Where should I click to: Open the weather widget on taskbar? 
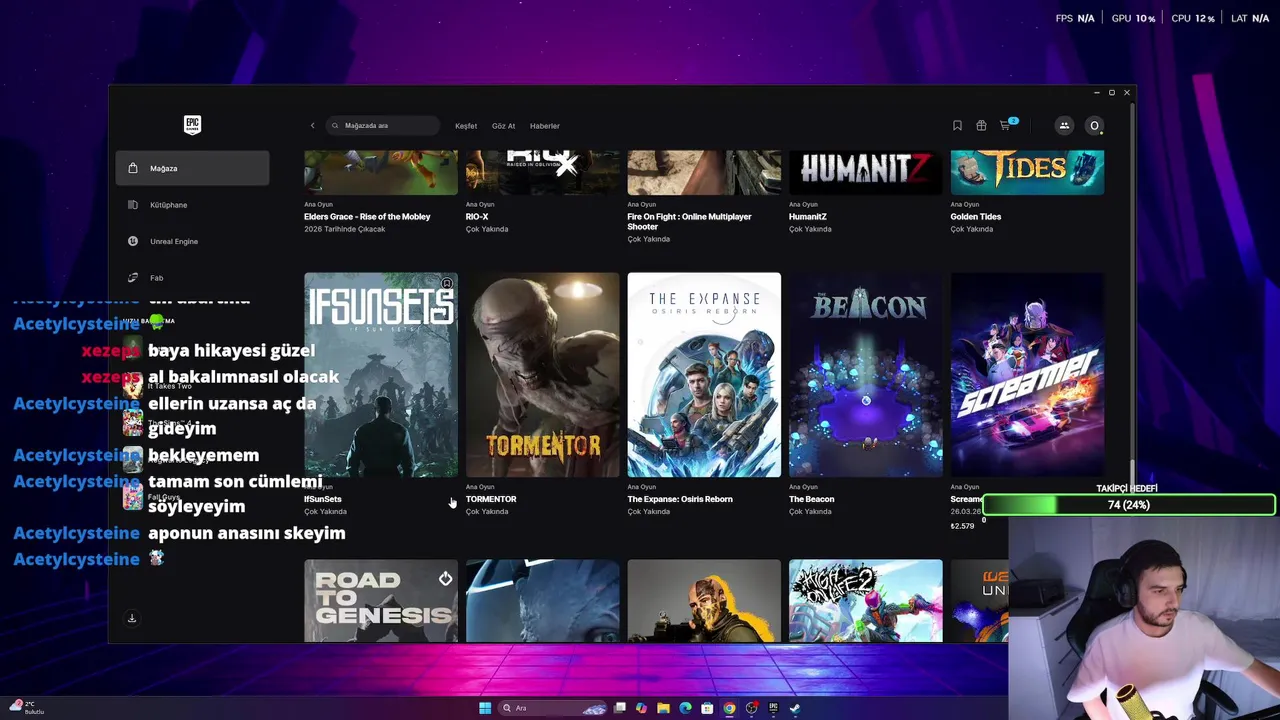tap(26, 707)
